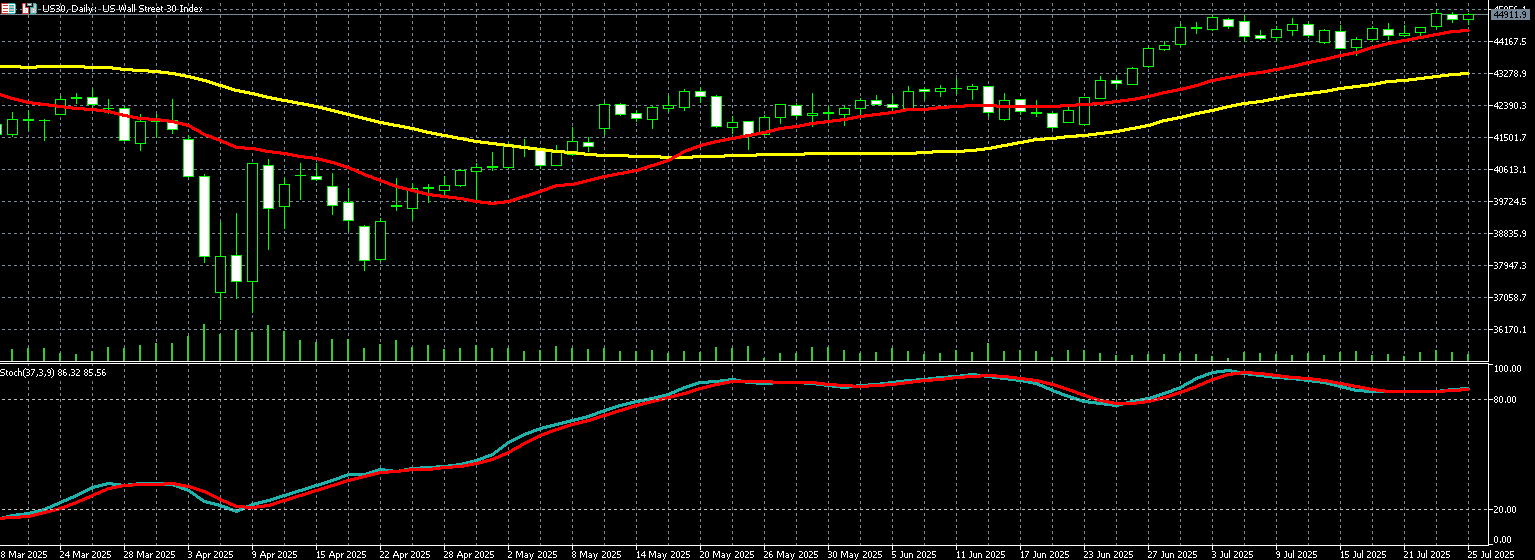
Task: Click the stochastic 100.00 scale label
Action: (1506, 369)
